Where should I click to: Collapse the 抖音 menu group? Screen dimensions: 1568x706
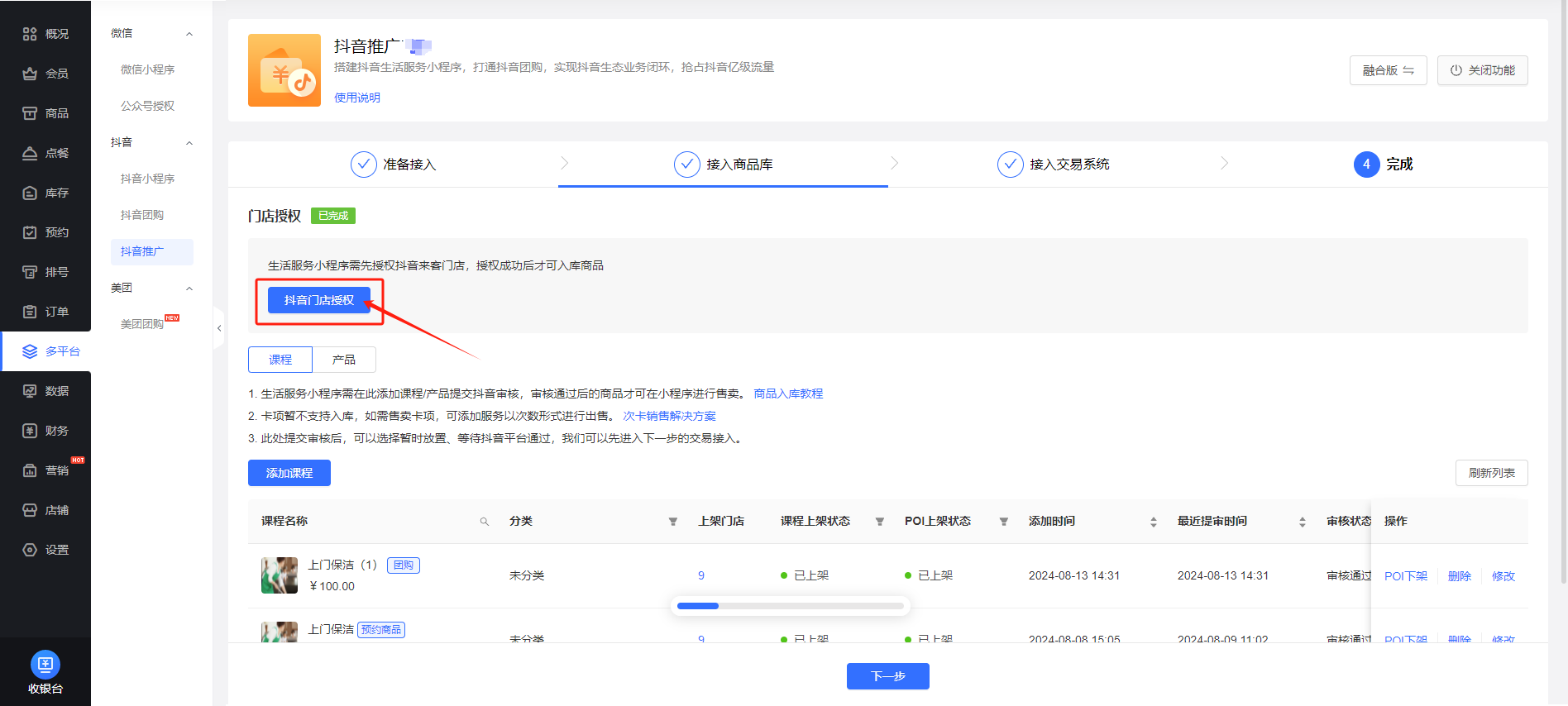pos(189,143)
